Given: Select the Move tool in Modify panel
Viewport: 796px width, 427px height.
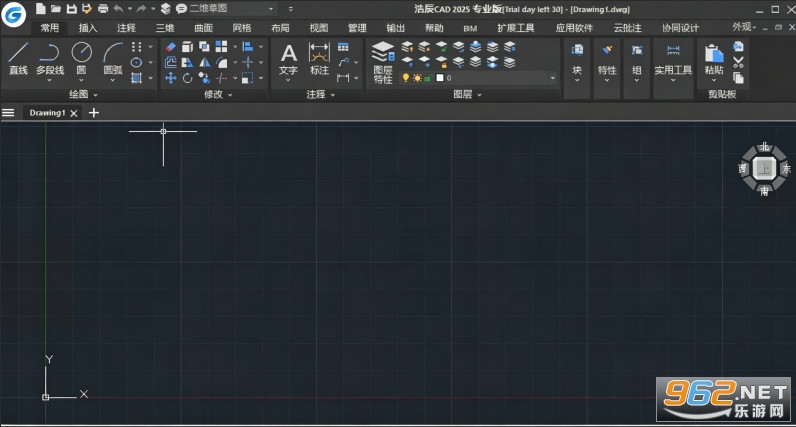Looking at the screenshot, I should pyautogui.click(x=171, y=78).
